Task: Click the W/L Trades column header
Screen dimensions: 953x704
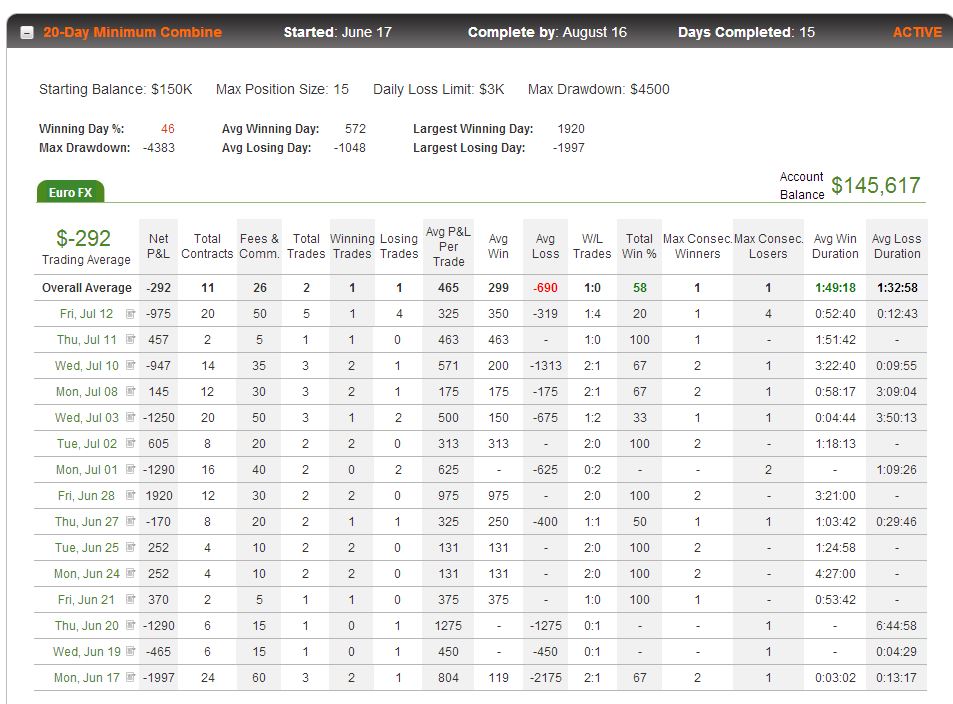Action: click(x=592, y=246)
